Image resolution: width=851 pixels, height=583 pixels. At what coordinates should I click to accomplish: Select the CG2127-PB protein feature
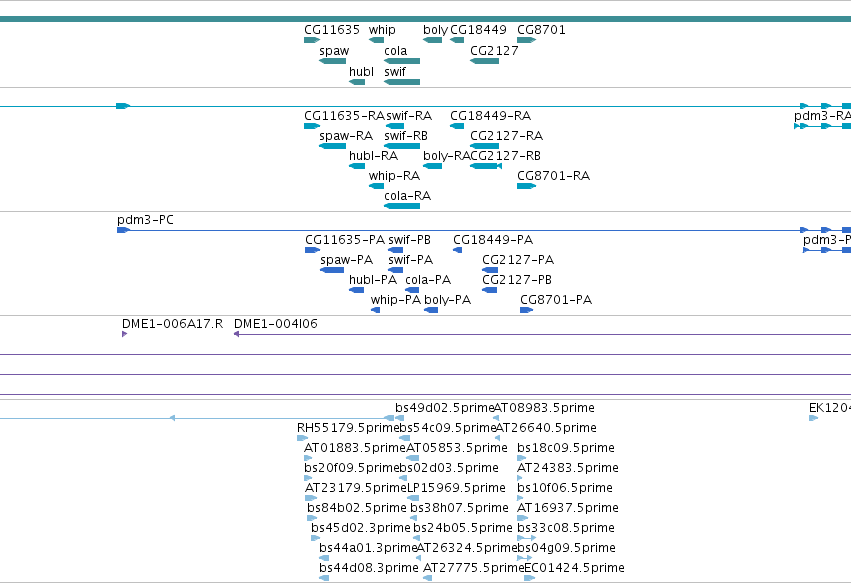[490, 290]
